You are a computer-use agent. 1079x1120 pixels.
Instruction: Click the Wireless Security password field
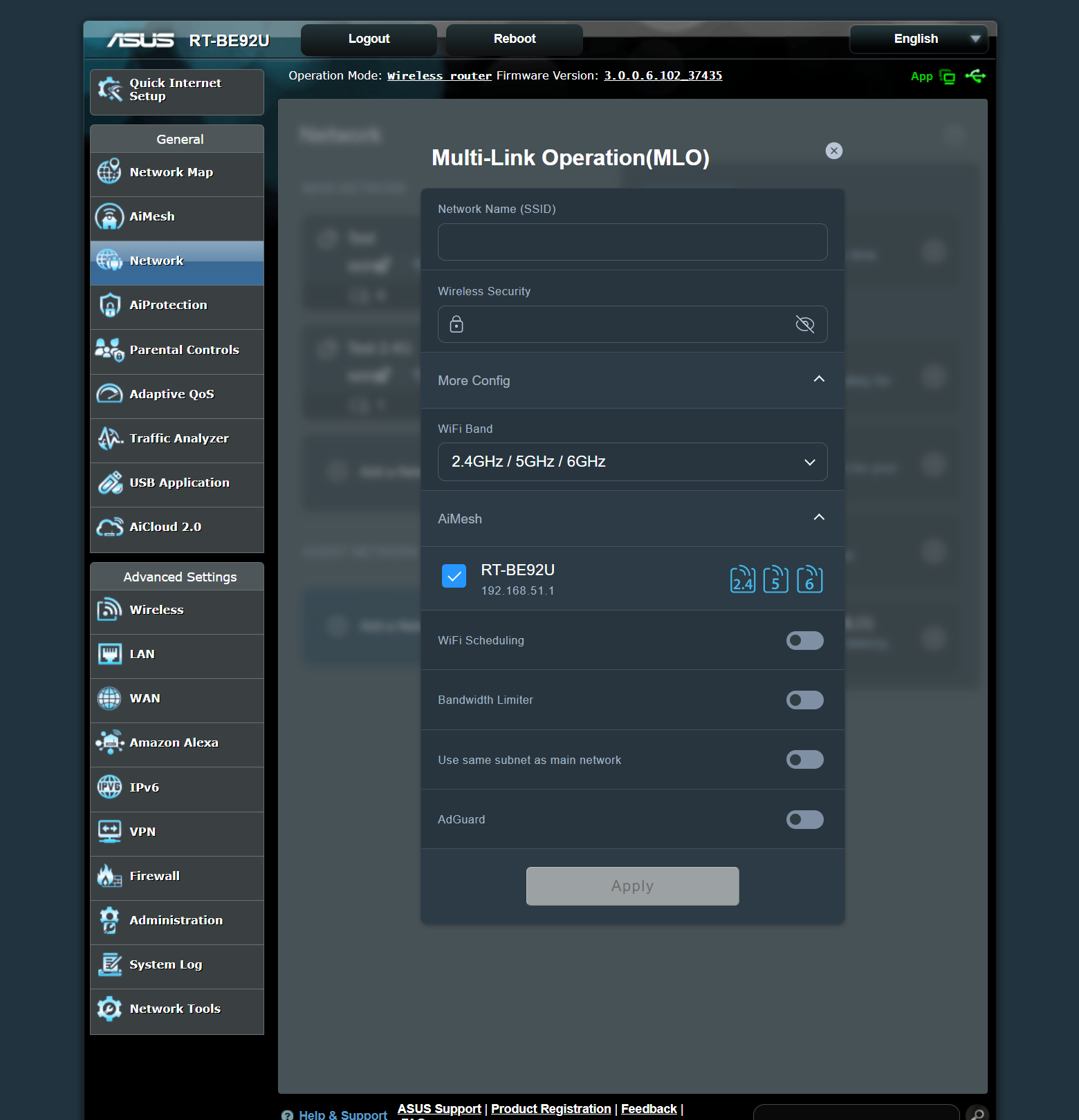click(x=633, y=324)
